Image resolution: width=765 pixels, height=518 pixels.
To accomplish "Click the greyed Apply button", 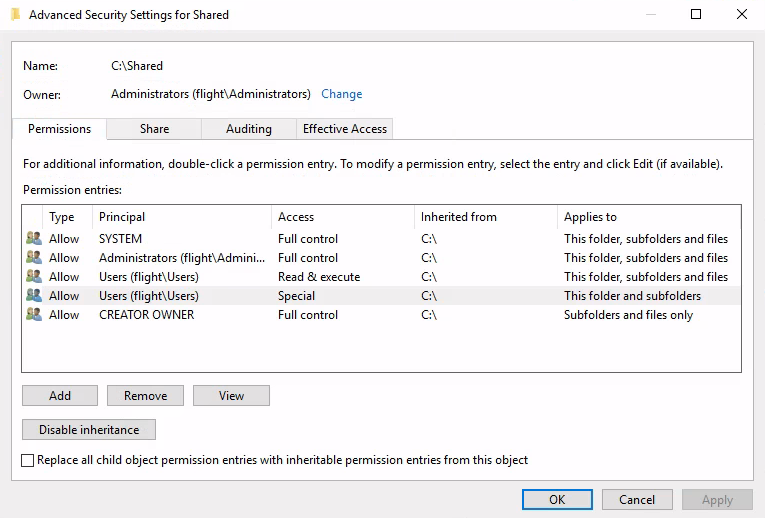I will point(717,499).
